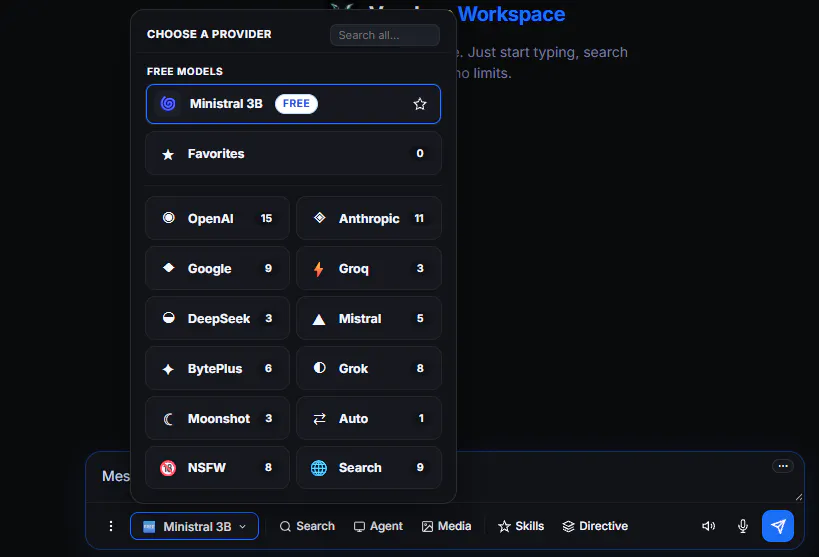This screenshot has width=819, height=557.
Task: Open the Ministral 3B model dropdown
Action: pyautogui.click(x=194, y=526)
